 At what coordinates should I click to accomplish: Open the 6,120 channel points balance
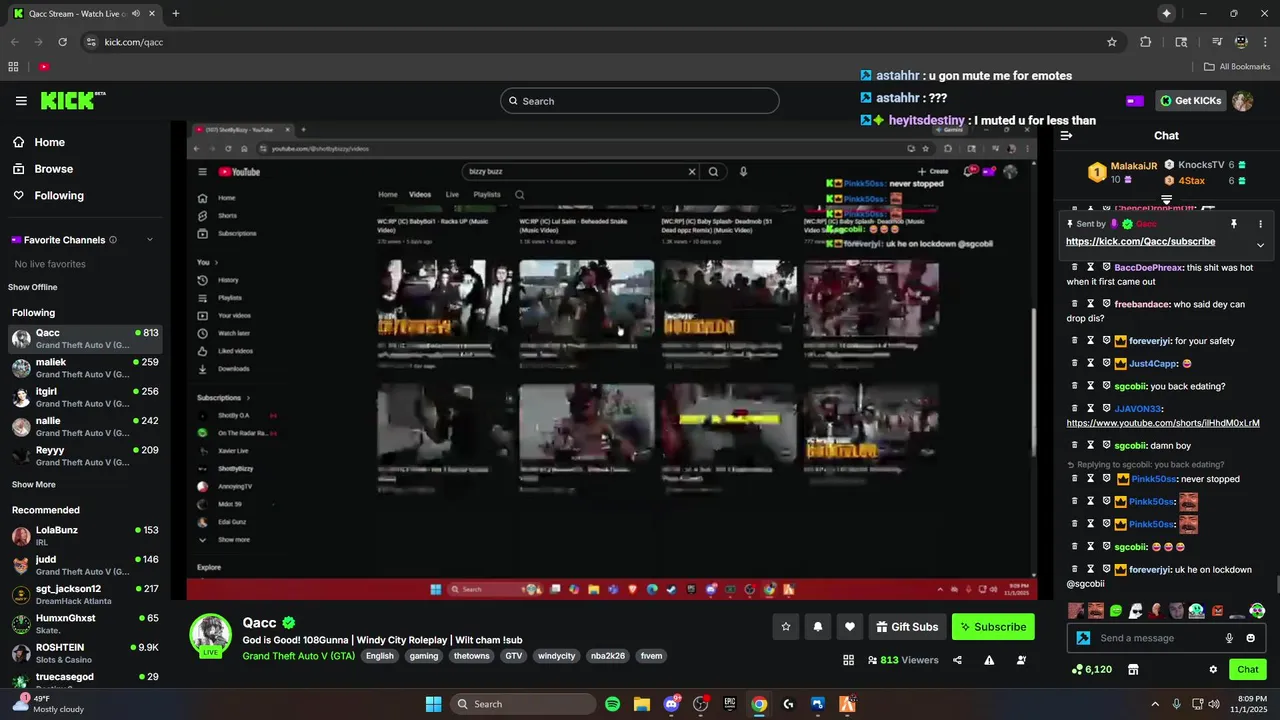[1091, 669]
